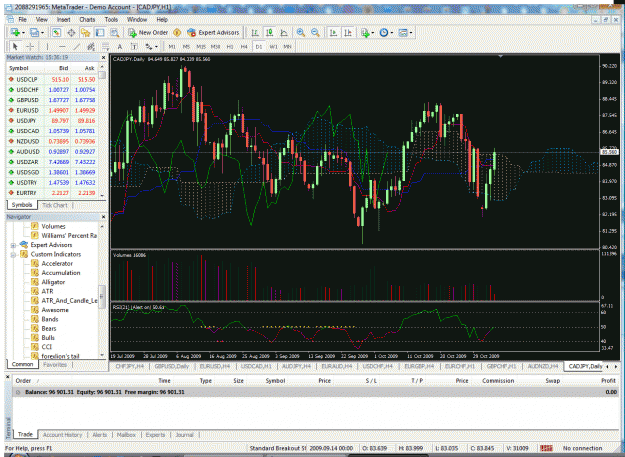The width and height of the screenshot is (625, 457).
Task: Switch chart to line chart
Action: 284,33
